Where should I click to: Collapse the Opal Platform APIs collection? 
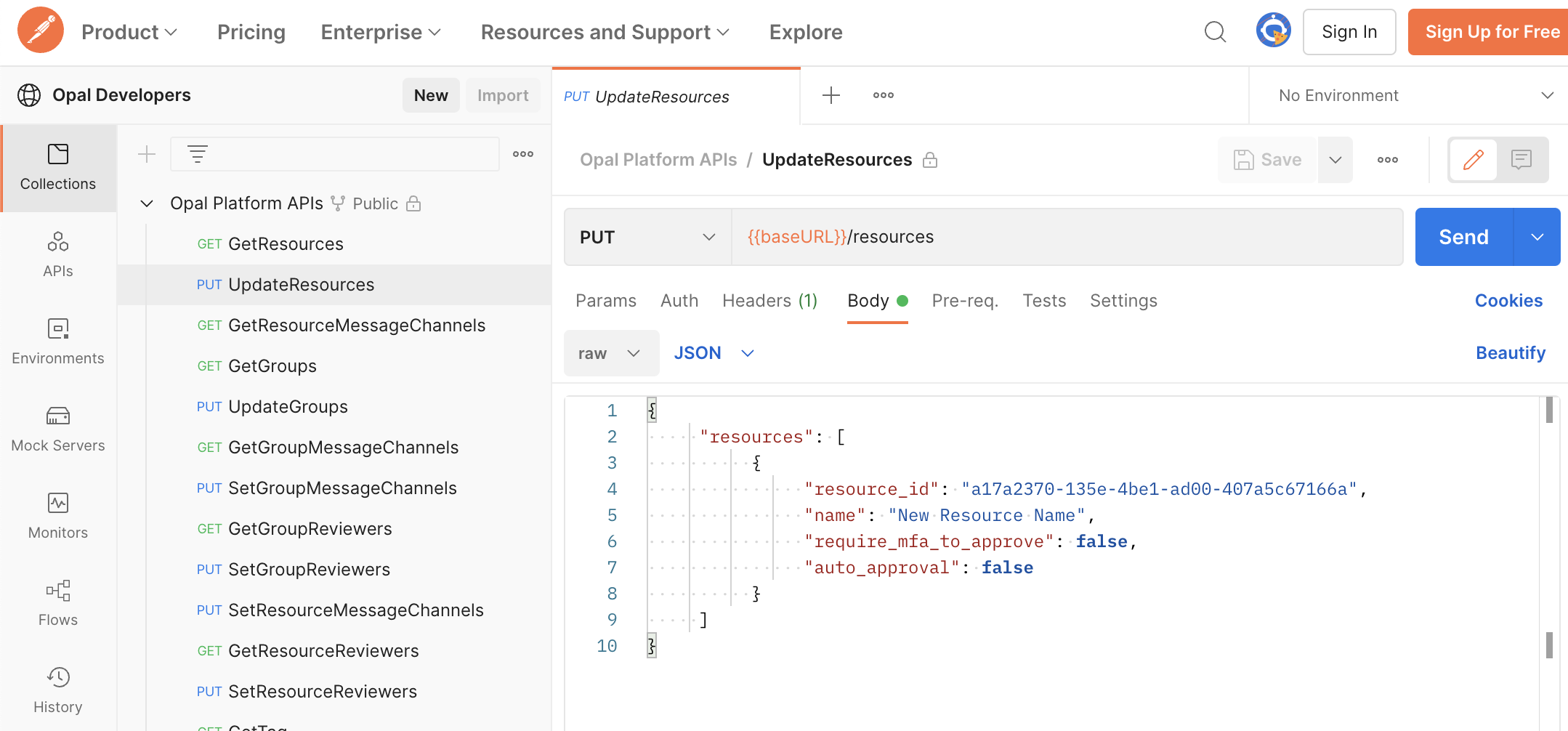[x=147, y=203]
